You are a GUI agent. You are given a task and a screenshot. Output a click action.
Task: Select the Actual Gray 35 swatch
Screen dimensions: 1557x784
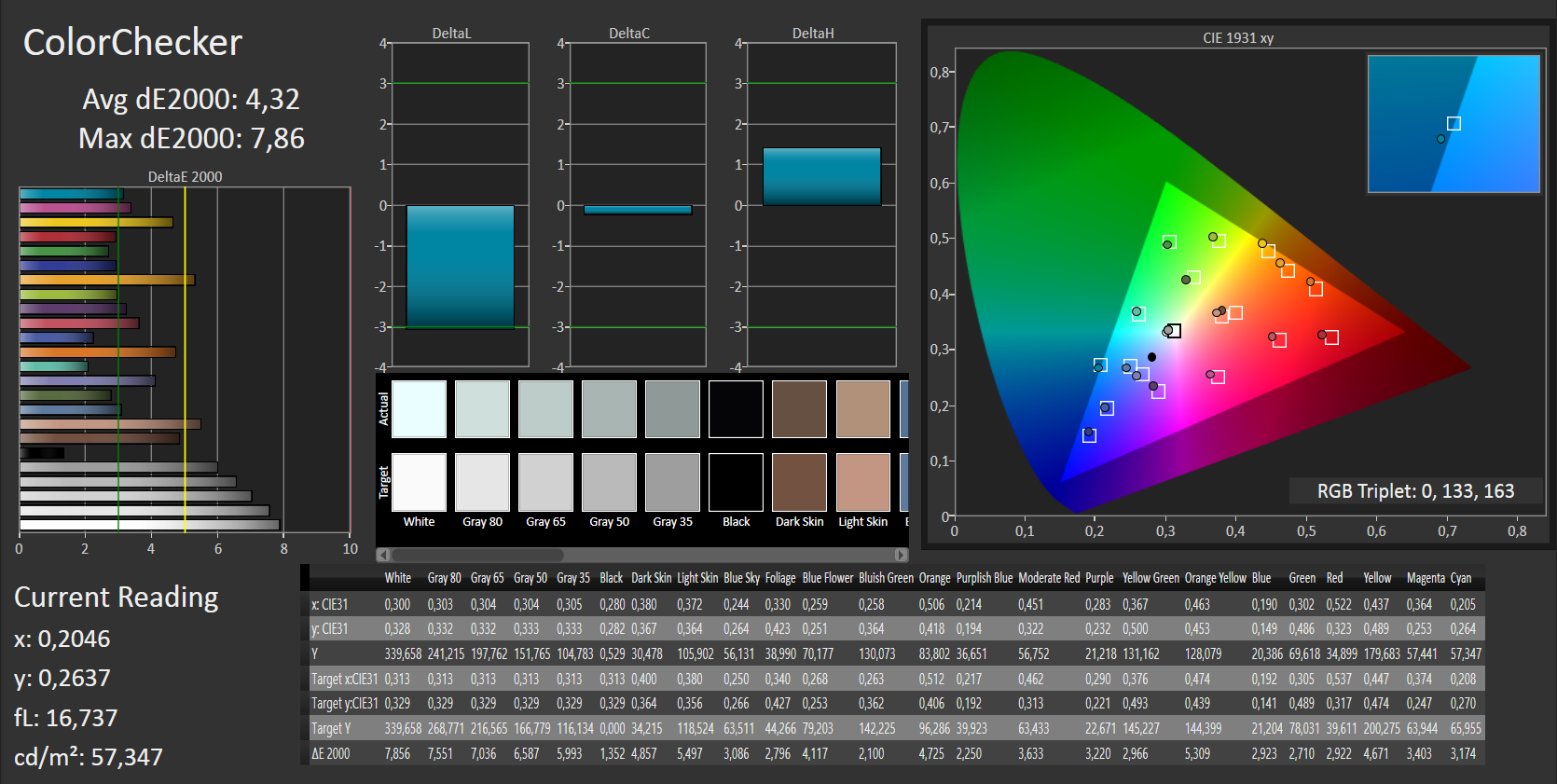[672, 409]
